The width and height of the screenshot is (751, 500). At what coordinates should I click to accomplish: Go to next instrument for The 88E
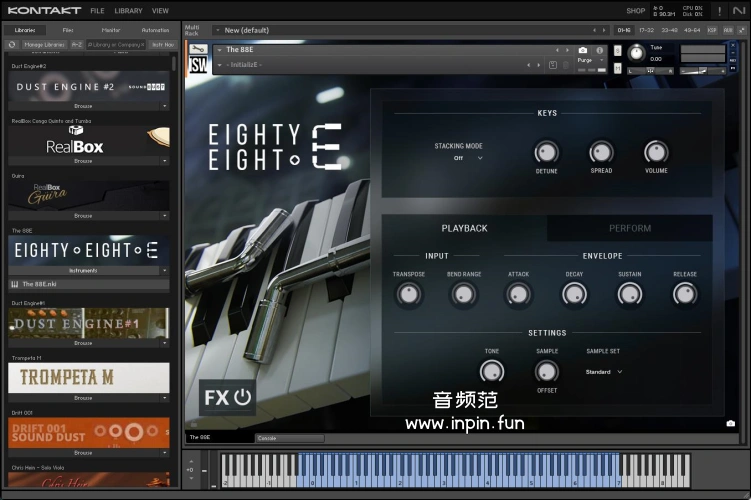click(x=567, y=50)
